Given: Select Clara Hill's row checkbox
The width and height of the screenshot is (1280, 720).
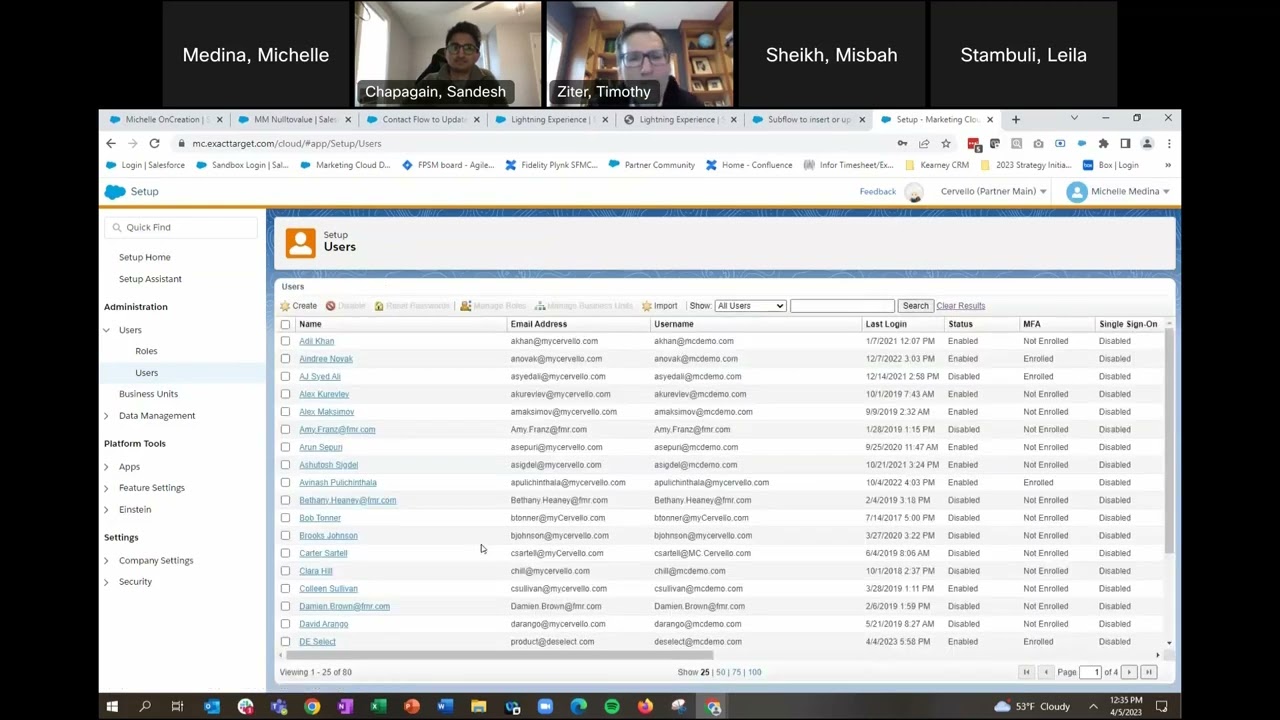Looking at the screenshot, I should (285, 571).
